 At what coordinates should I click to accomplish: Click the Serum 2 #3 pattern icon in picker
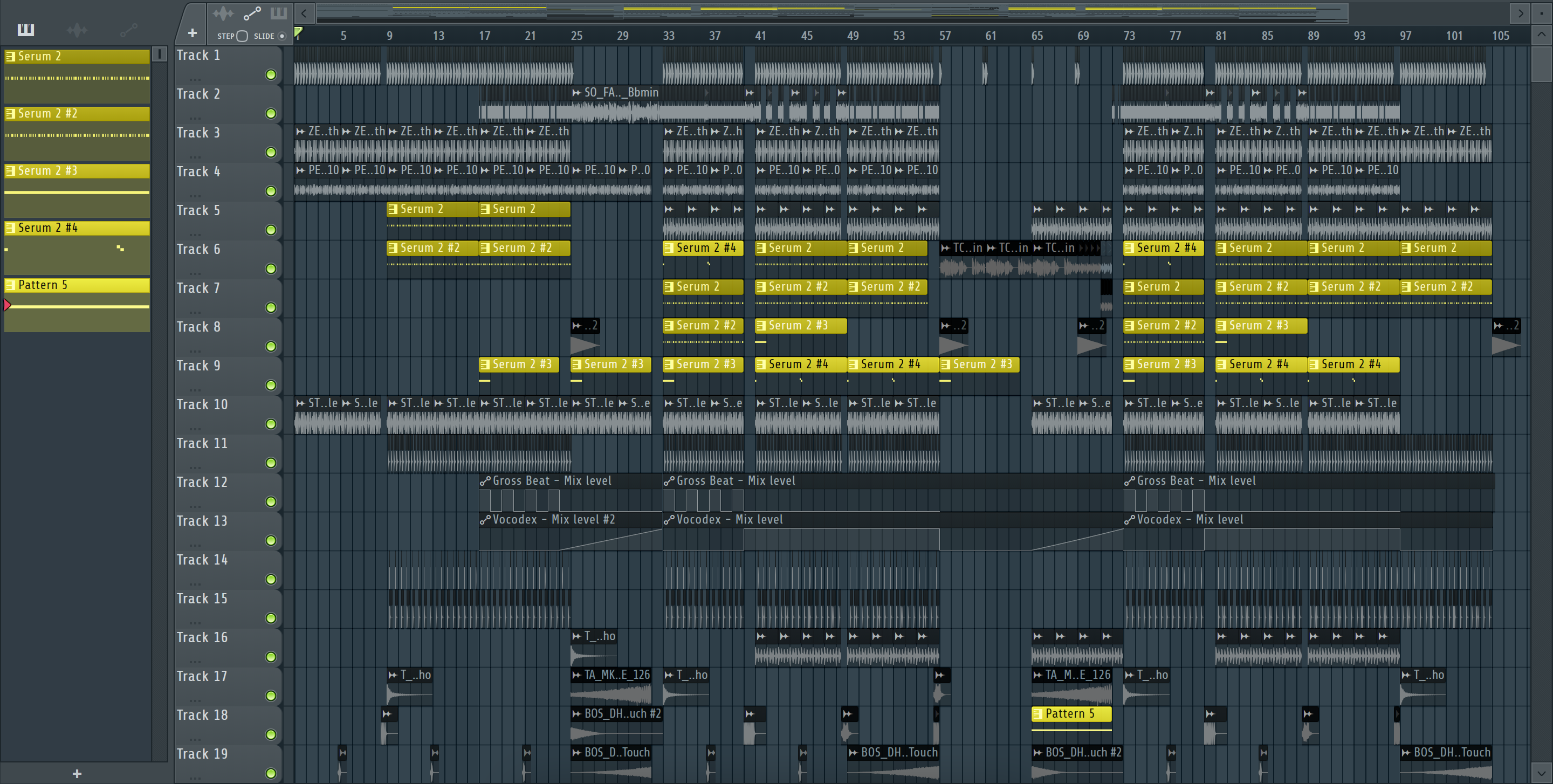point(10,170)
